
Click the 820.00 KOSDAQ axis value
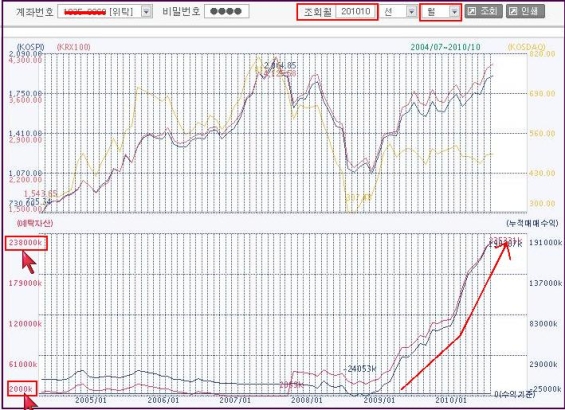(x=542, y=54)
